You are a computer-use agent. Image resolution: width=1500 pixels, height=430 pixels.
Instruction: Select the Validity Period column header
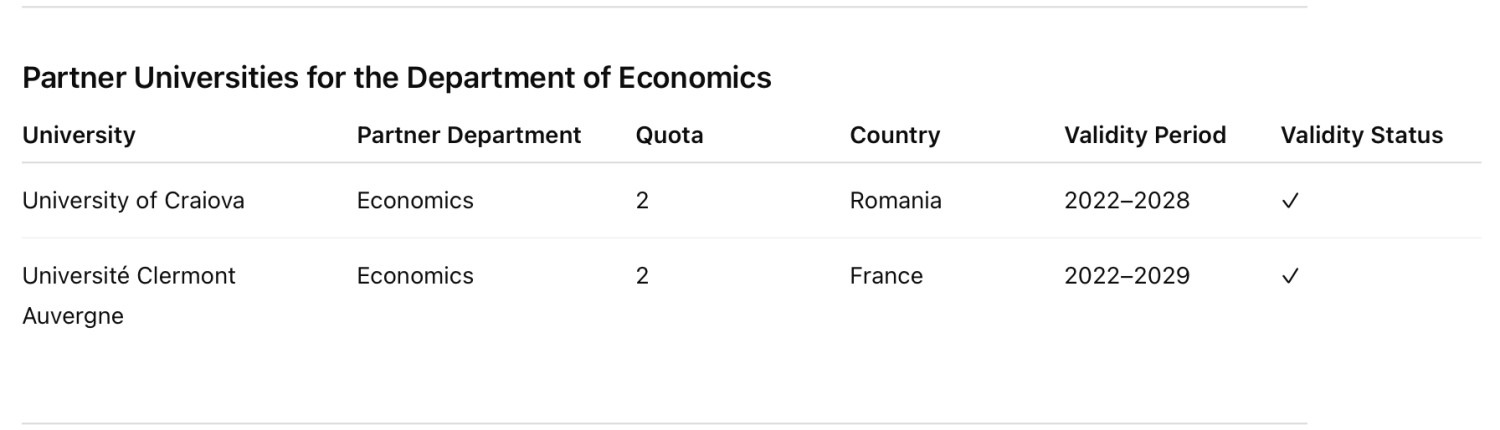click(x=1145, y=136)
